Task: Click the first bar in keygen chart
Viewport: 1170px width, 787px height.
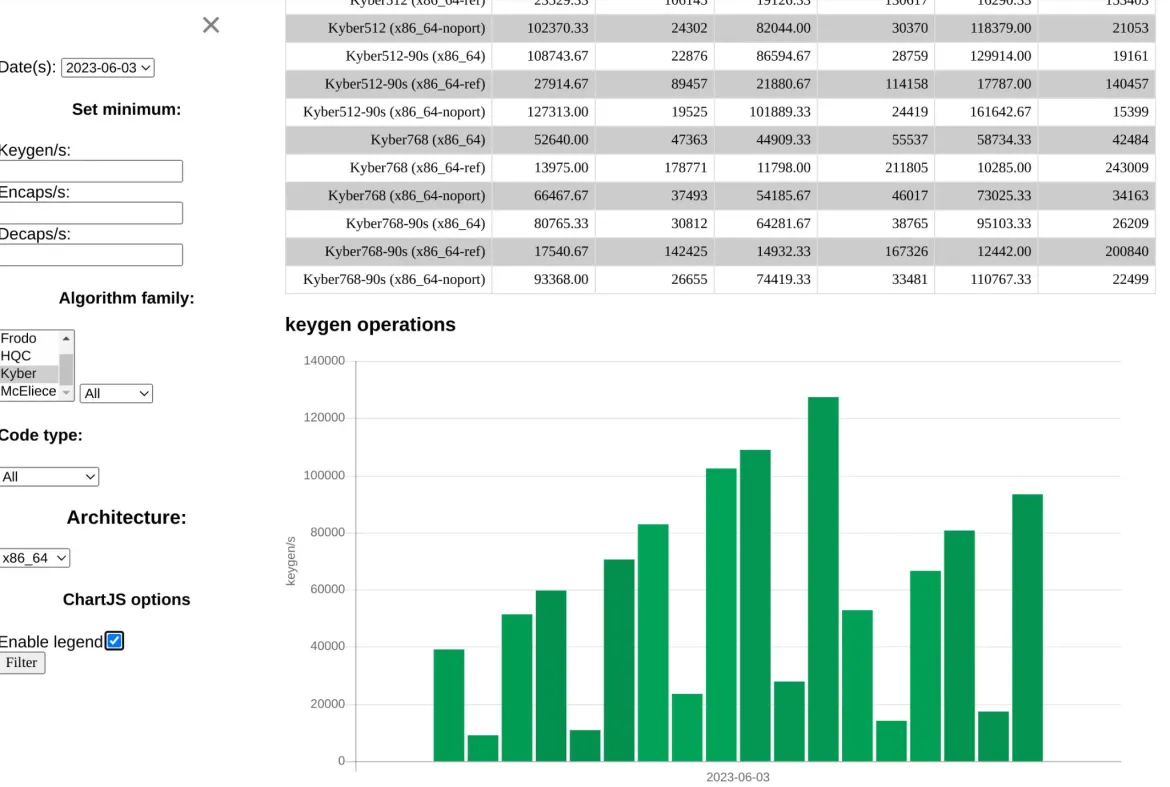Action: [x=448, y=705]
